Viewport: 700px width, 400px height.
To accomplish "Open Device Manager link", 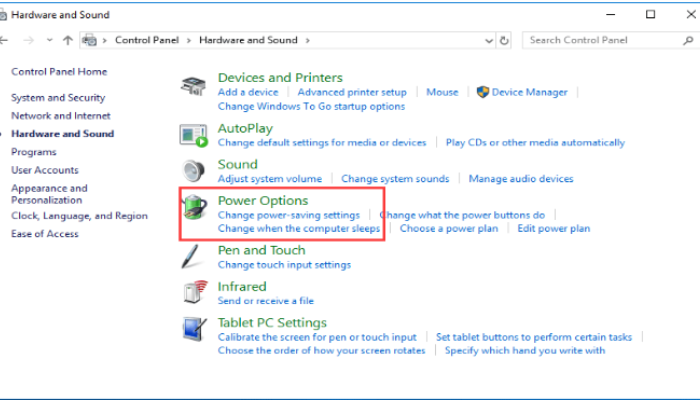I will click(x=529, y=92).
